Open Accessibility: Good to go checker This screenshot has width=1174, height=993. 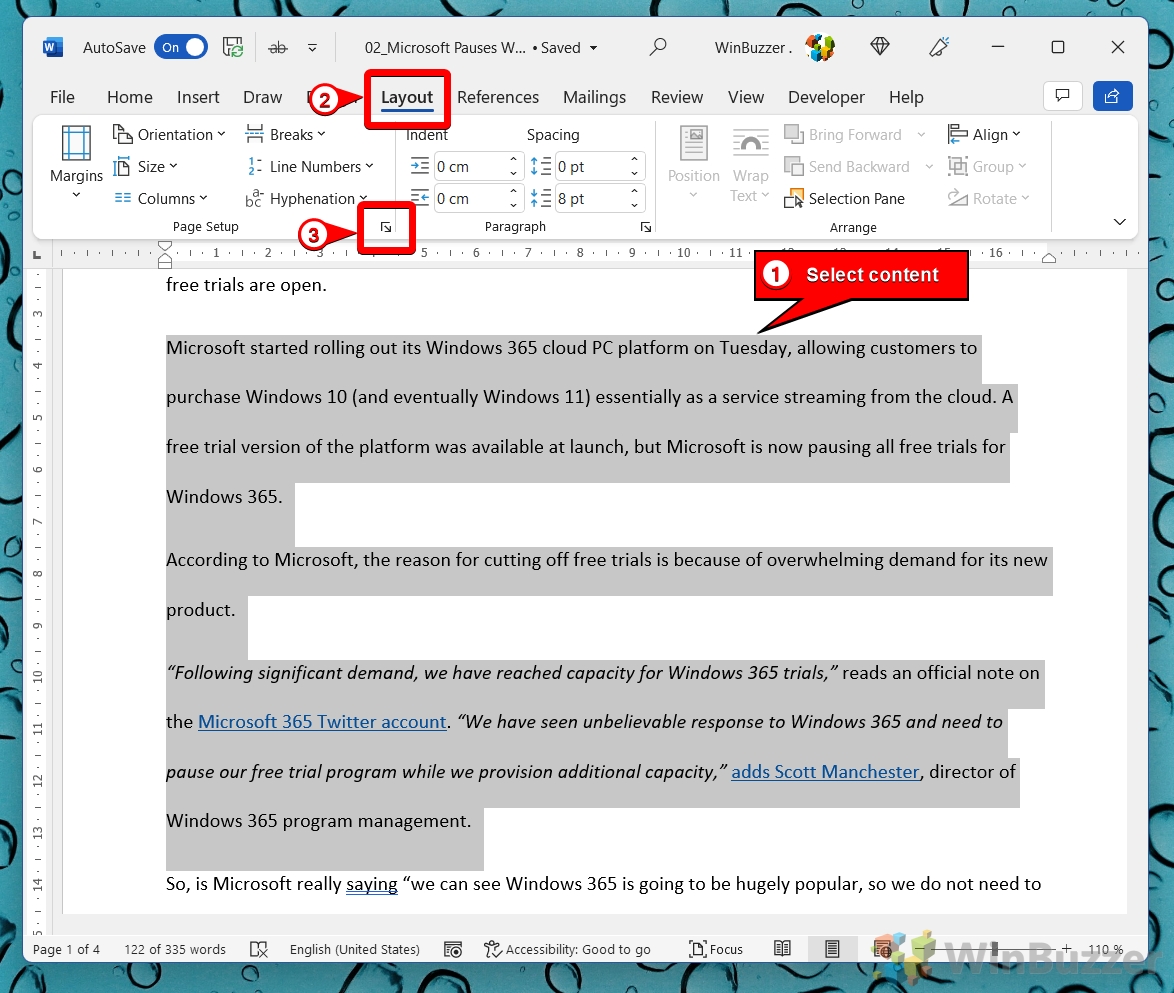568,950
